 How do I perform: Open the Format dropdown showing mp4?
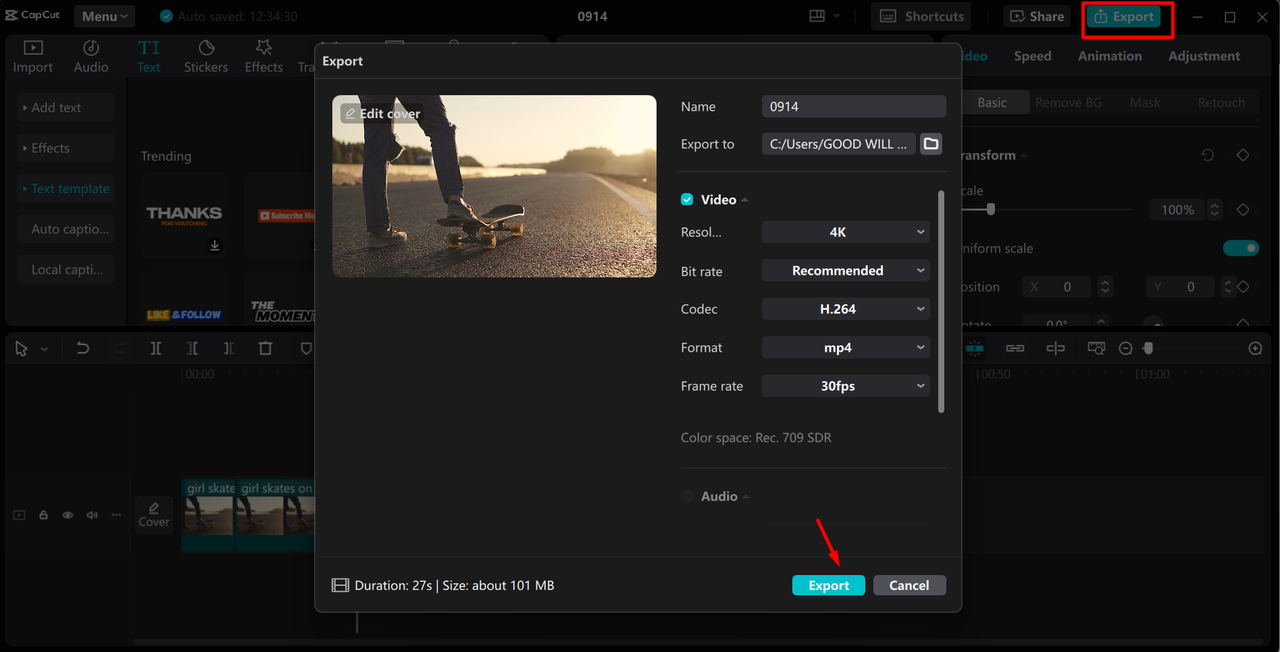(846, 348)
